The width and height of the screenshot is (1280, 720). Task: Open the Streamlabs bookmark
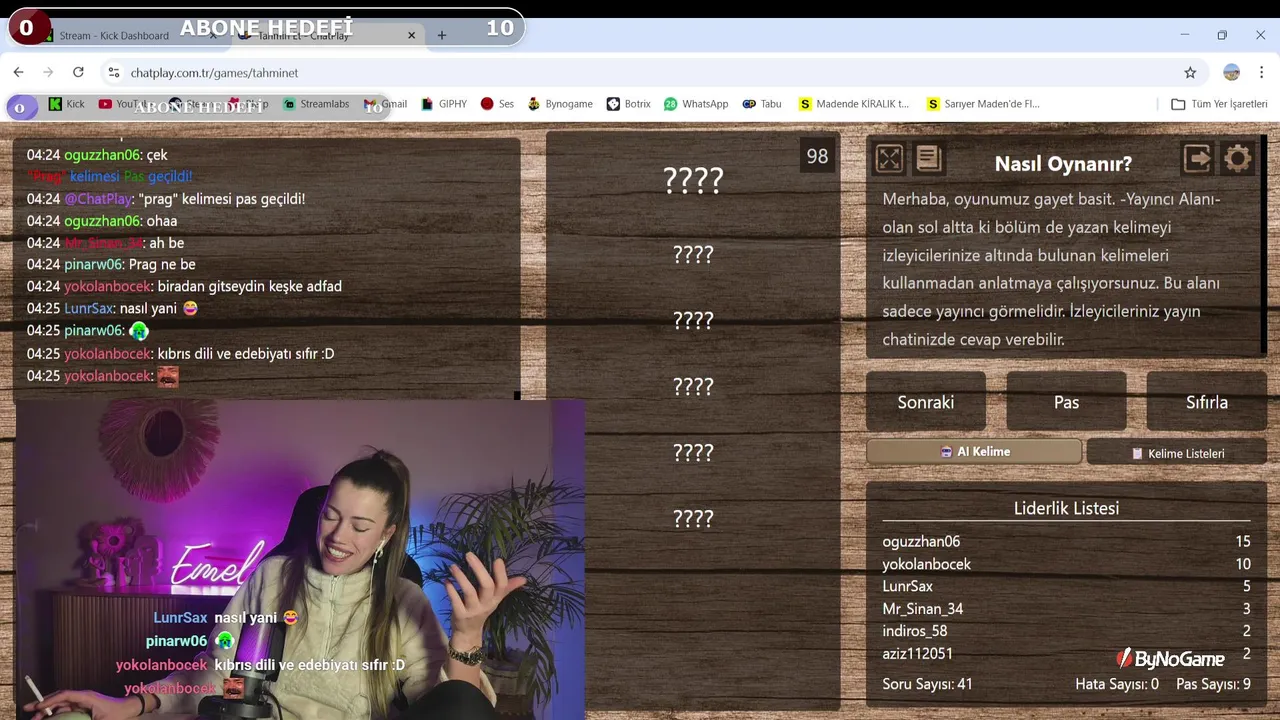coord(316,104)
